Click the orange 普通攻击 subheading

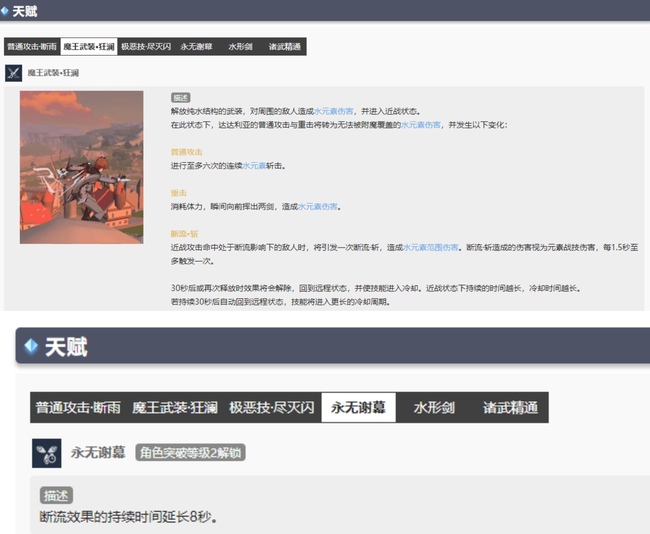point(187,152)
